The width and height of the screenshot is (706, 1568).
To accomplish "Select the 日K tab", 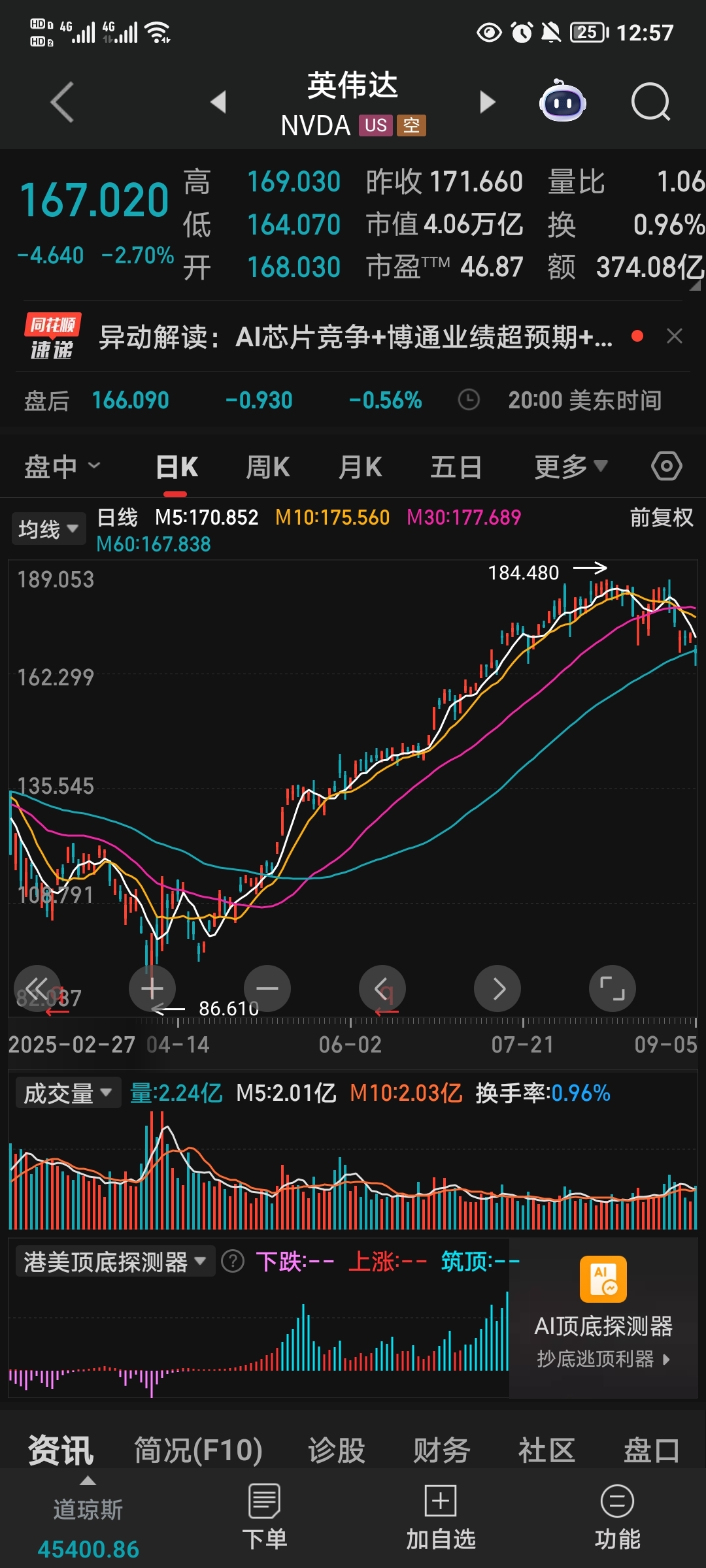I will 176,467.
